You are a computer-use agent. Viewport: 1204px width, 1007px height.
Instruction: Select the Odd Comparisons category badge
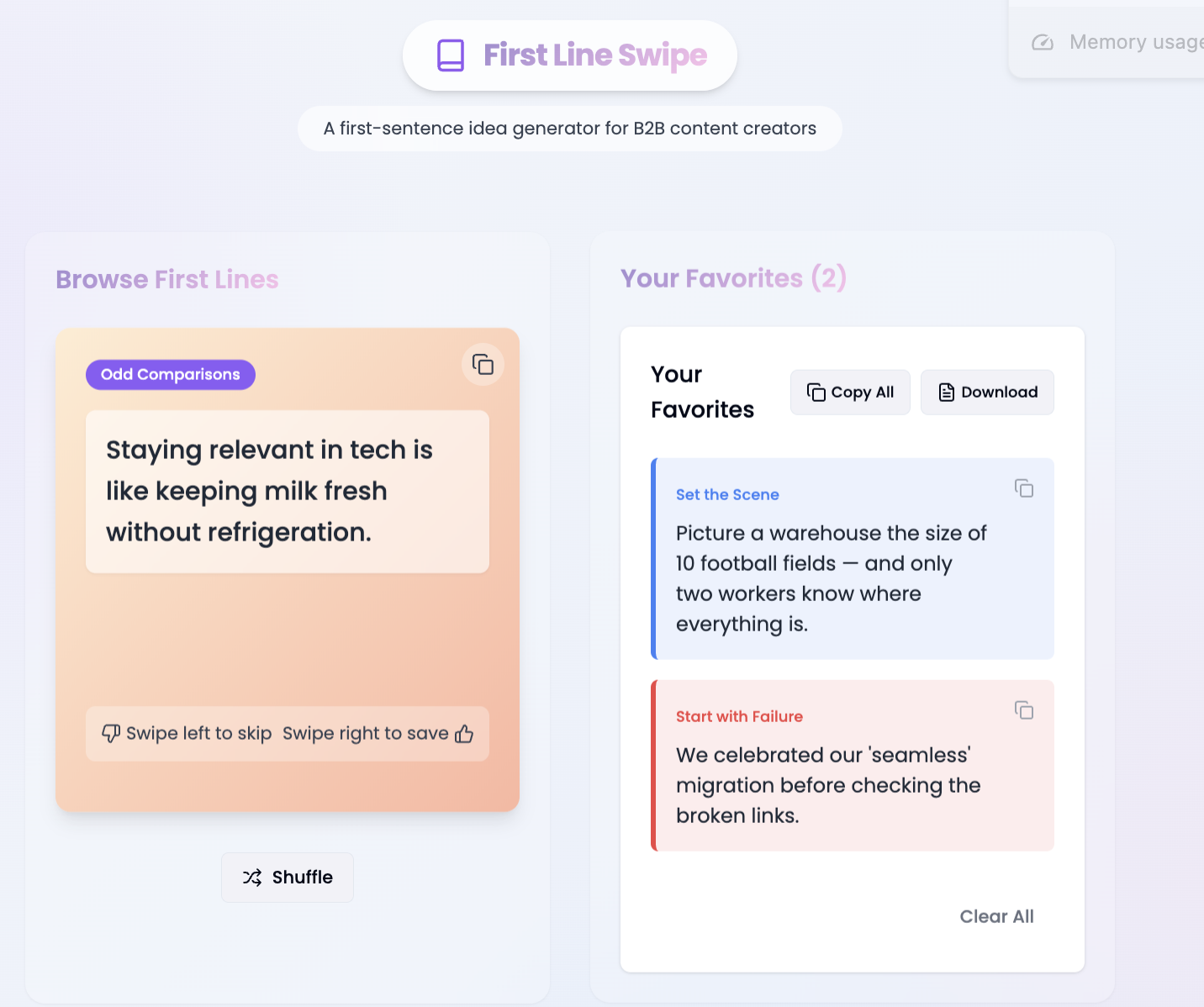(171, 375)
